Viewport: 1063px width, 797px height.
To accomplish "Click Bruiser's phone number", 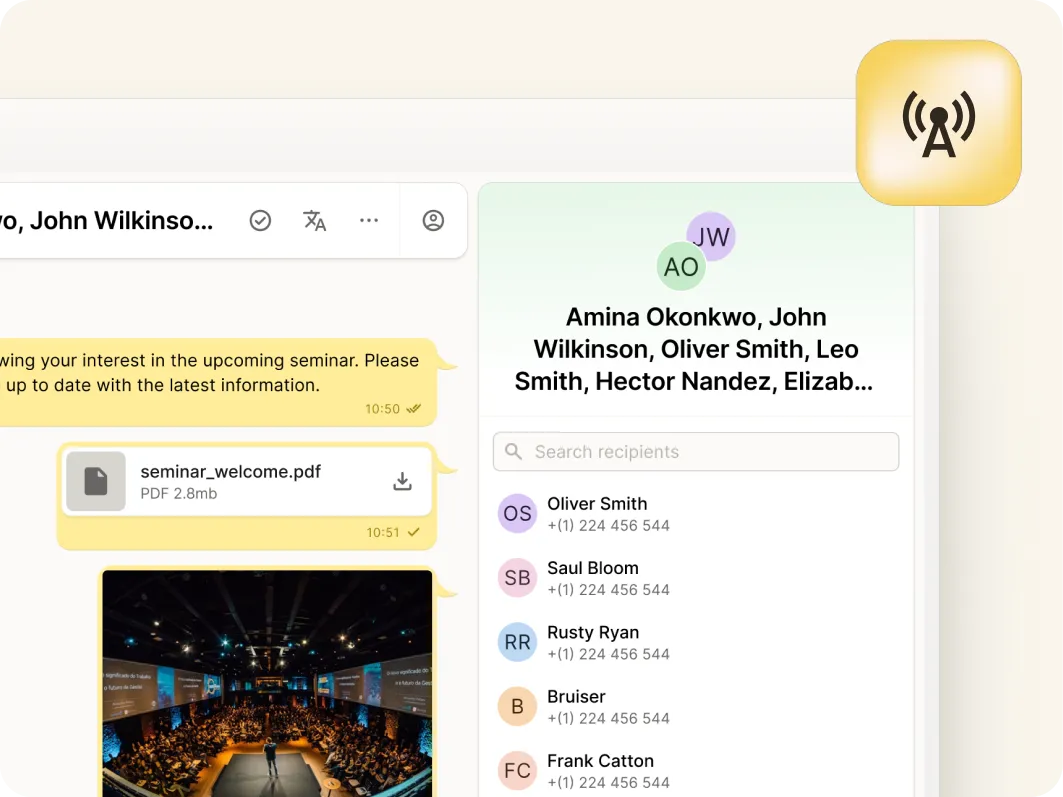I will (609, 718).
